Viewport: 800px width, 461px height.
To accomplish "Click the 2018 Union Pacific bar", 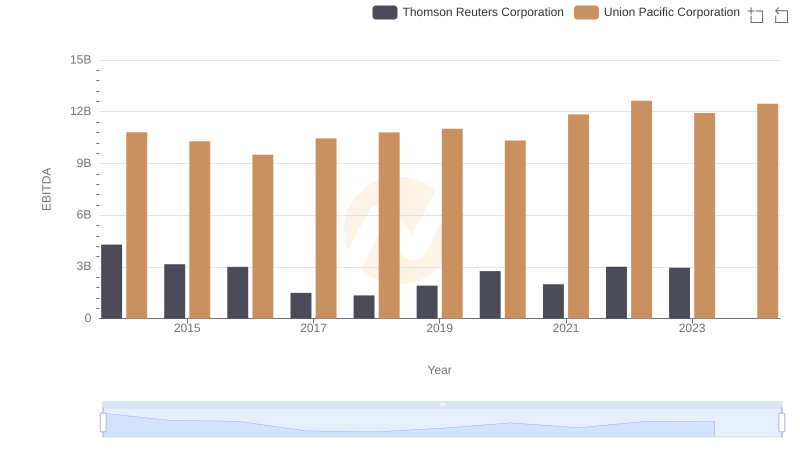I will tap(389, 225).
